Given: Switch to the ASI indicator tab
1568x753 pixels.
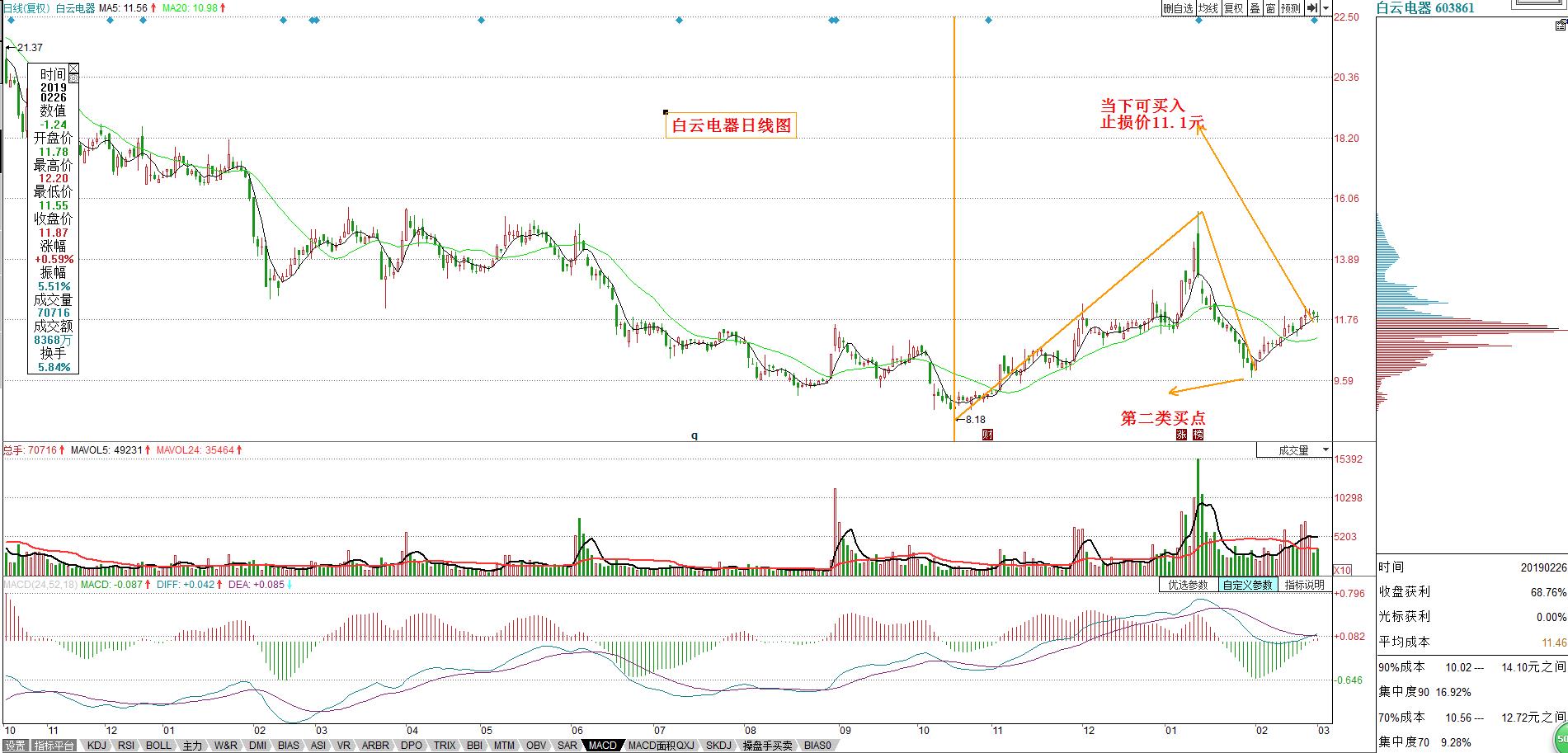Looking at the screenshot, I should [x=318, y=746].
